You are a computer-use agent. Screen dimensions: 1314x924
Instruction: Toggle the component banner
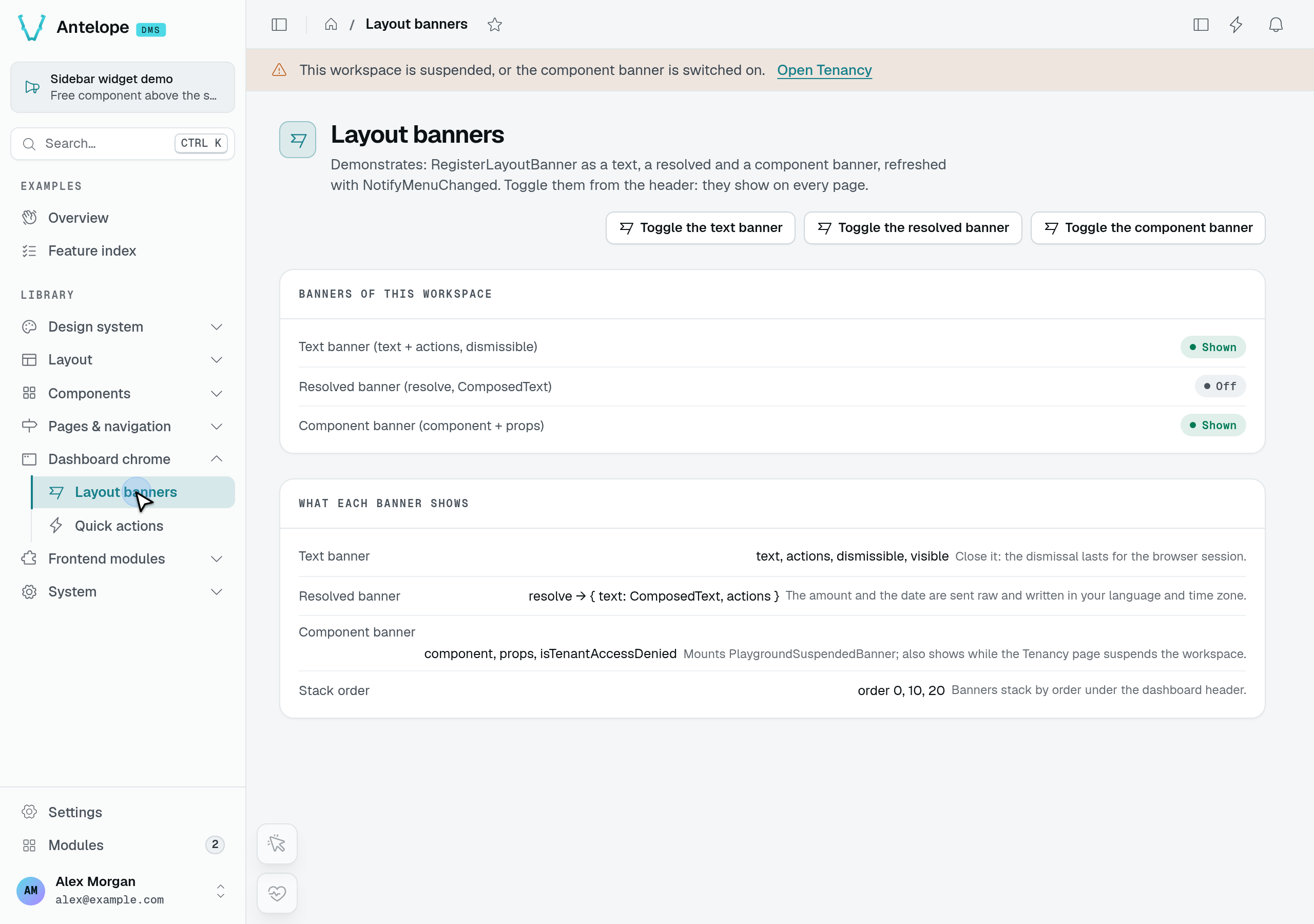(1148, 228)
